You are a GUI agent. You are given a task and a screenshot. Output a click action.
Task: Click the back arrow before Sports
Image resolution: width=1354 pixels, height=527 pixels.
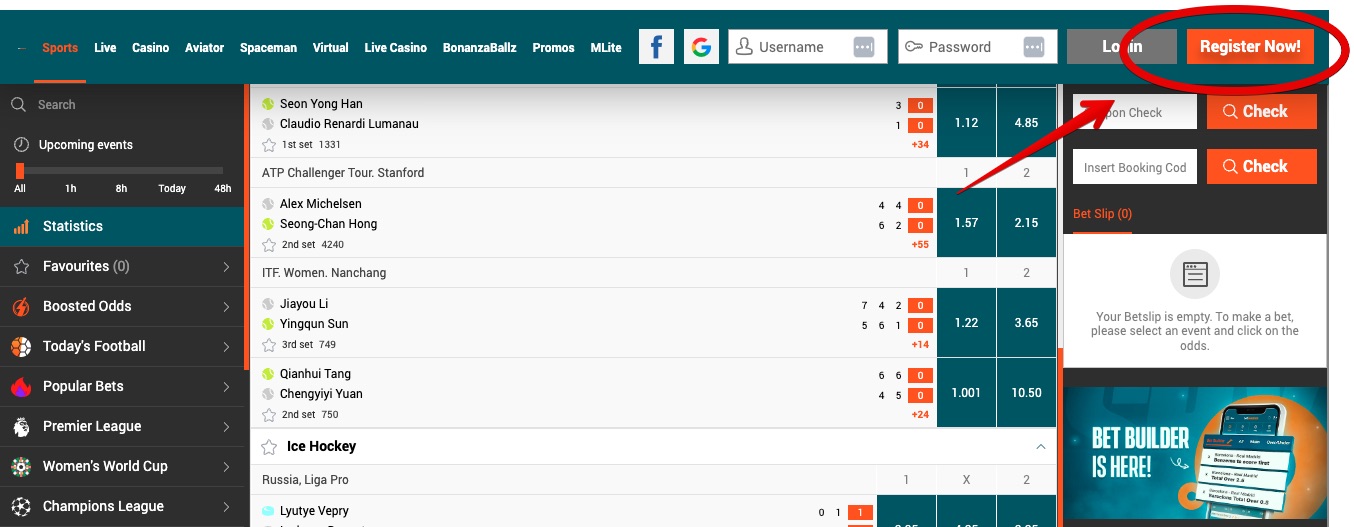(21, 48)
